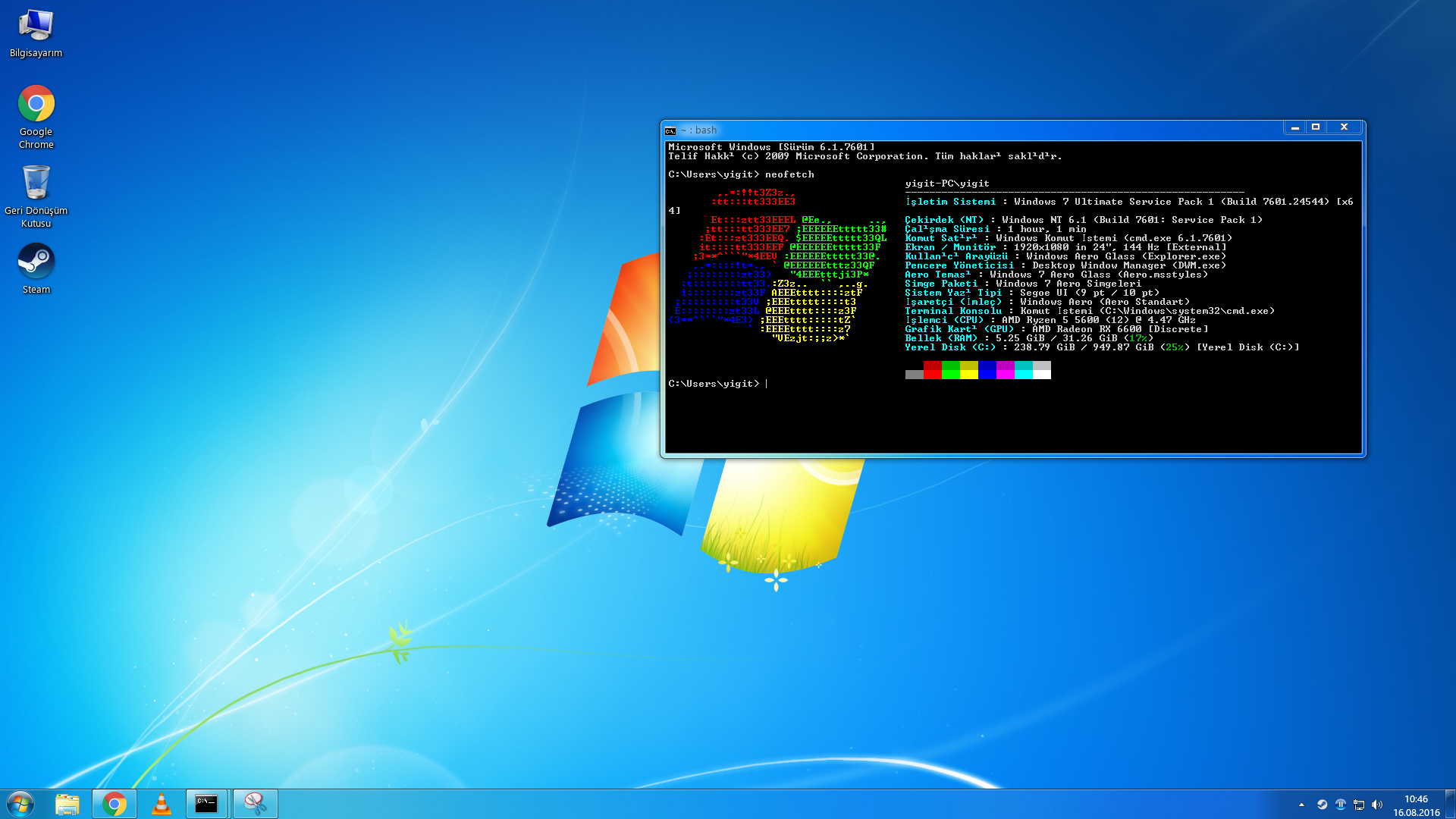
Task: Click the ASCII Windows logo art
Action: [777, 265]
